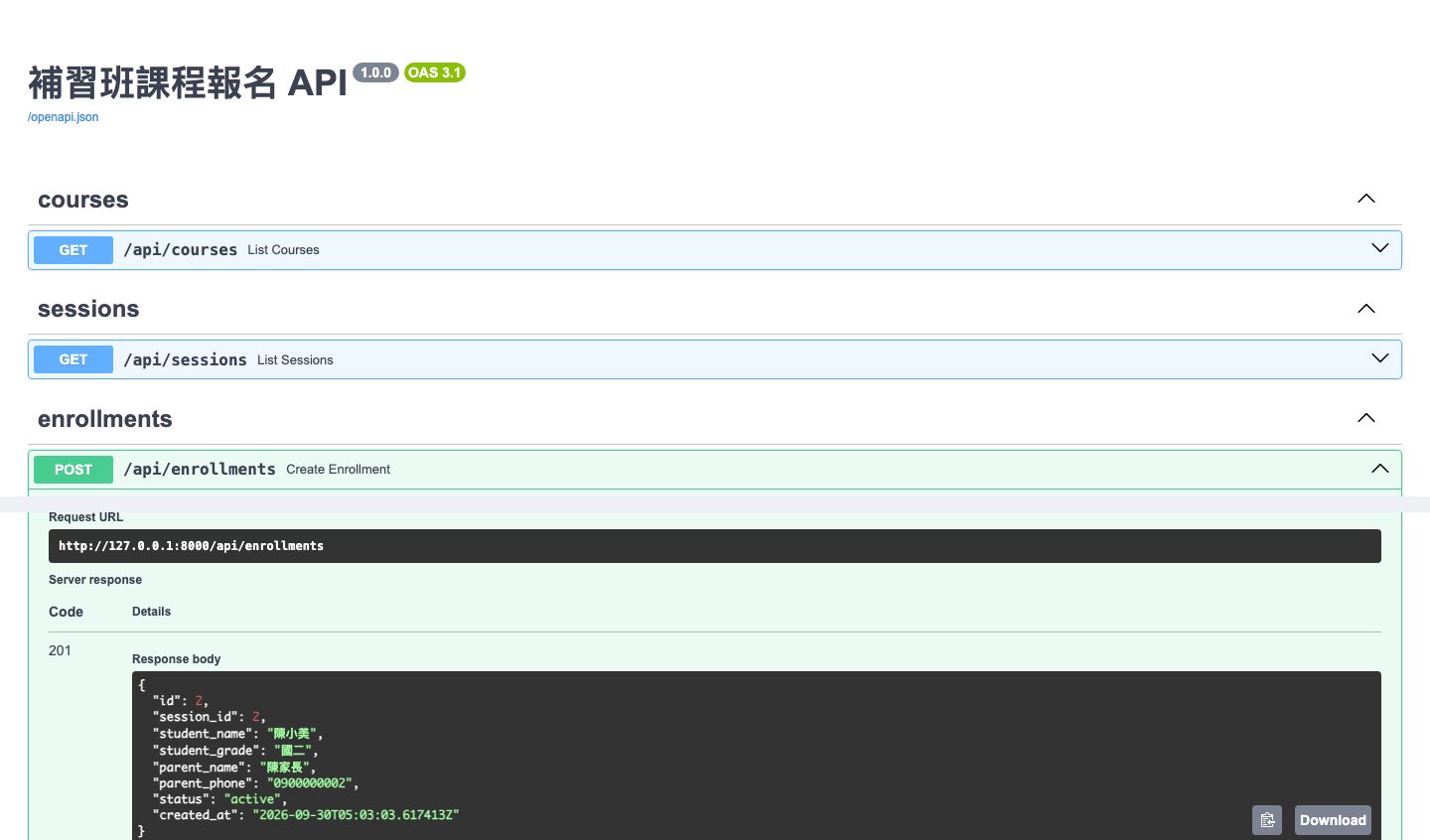The height and width of the screenshot is (840, 1430).
Task: Click the GET badge for /api/sessions
Action: tap(73, 359)
